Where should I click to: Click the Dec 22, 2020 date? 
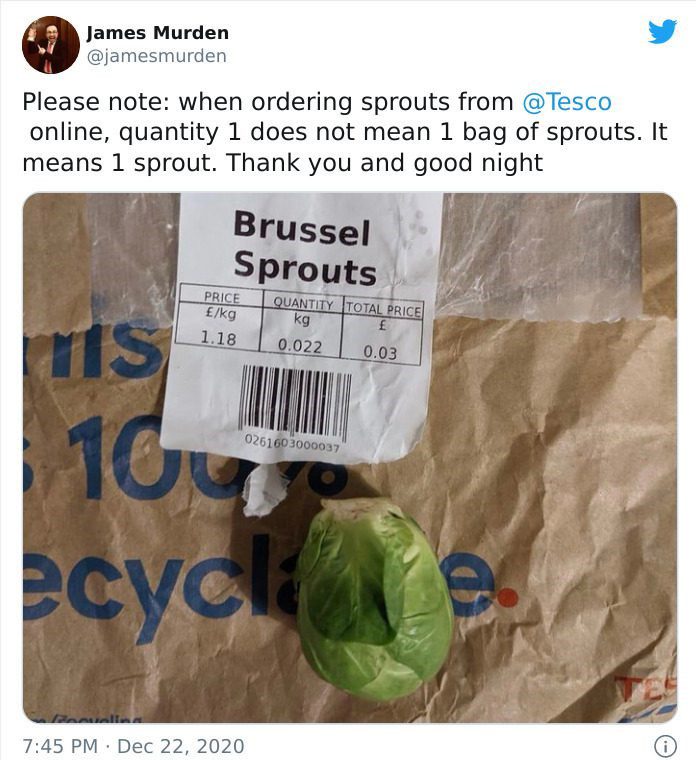(181, 745)
